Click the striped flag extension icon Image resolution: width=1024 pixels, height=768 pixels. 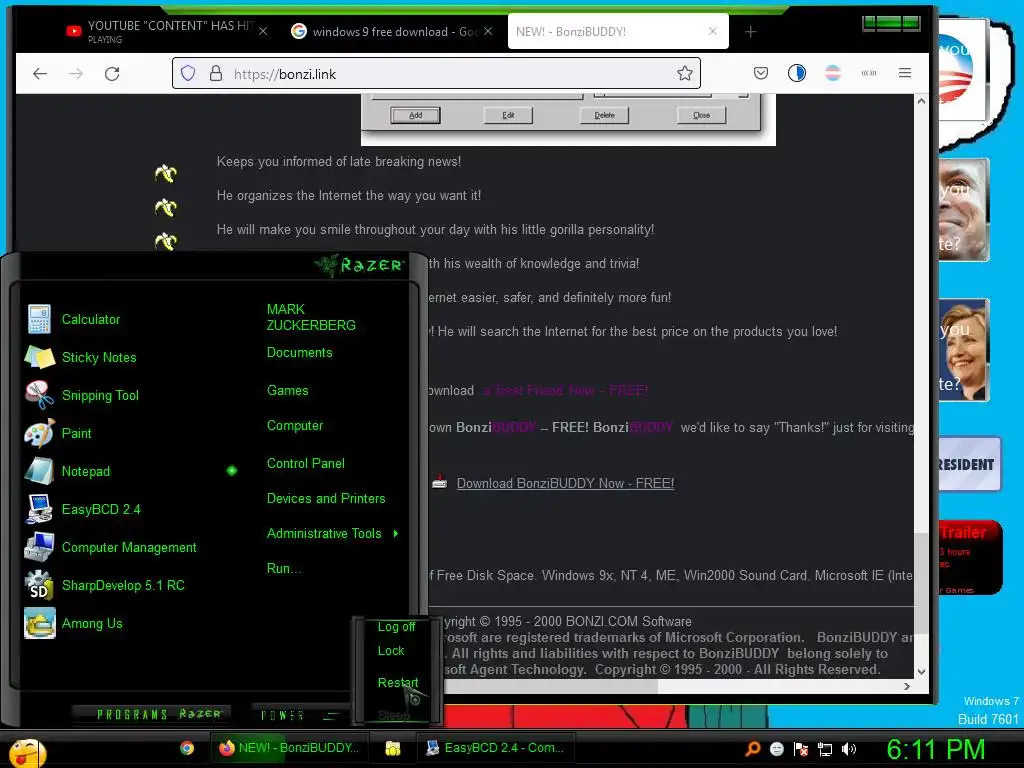pos(833,73)
